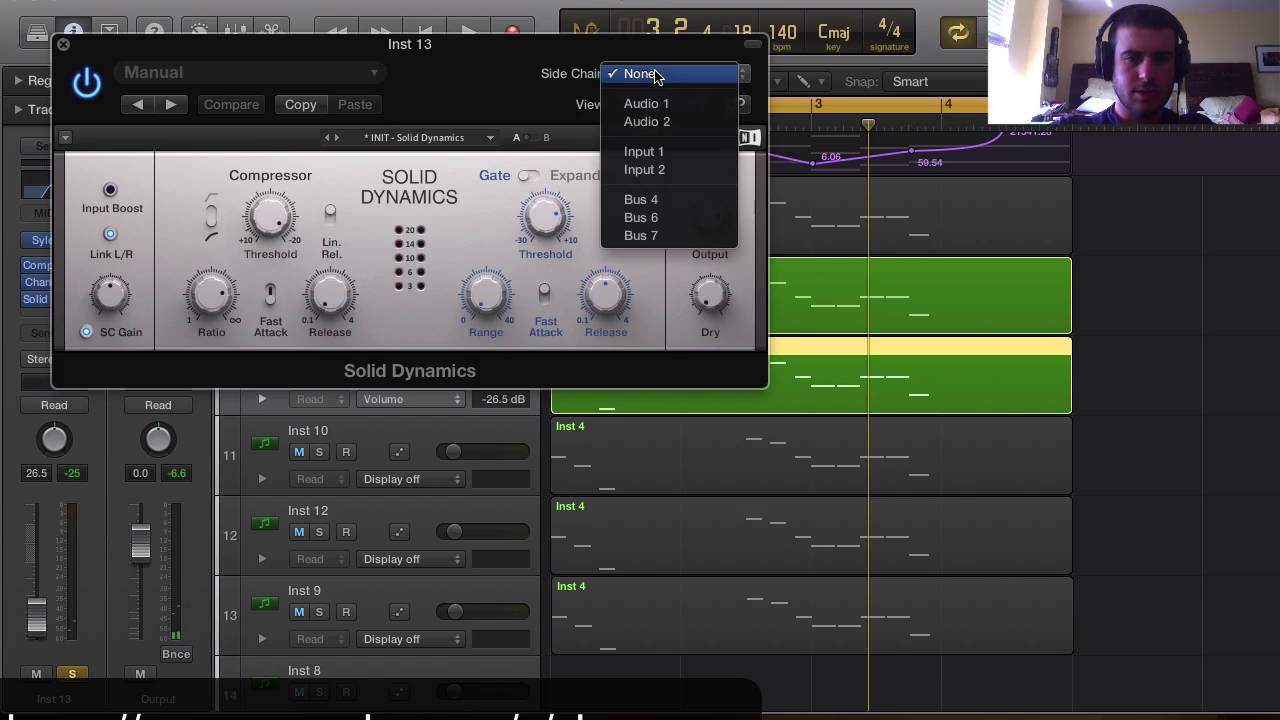
Task: Click the Paste button in plug-in header
Action: 355,104
